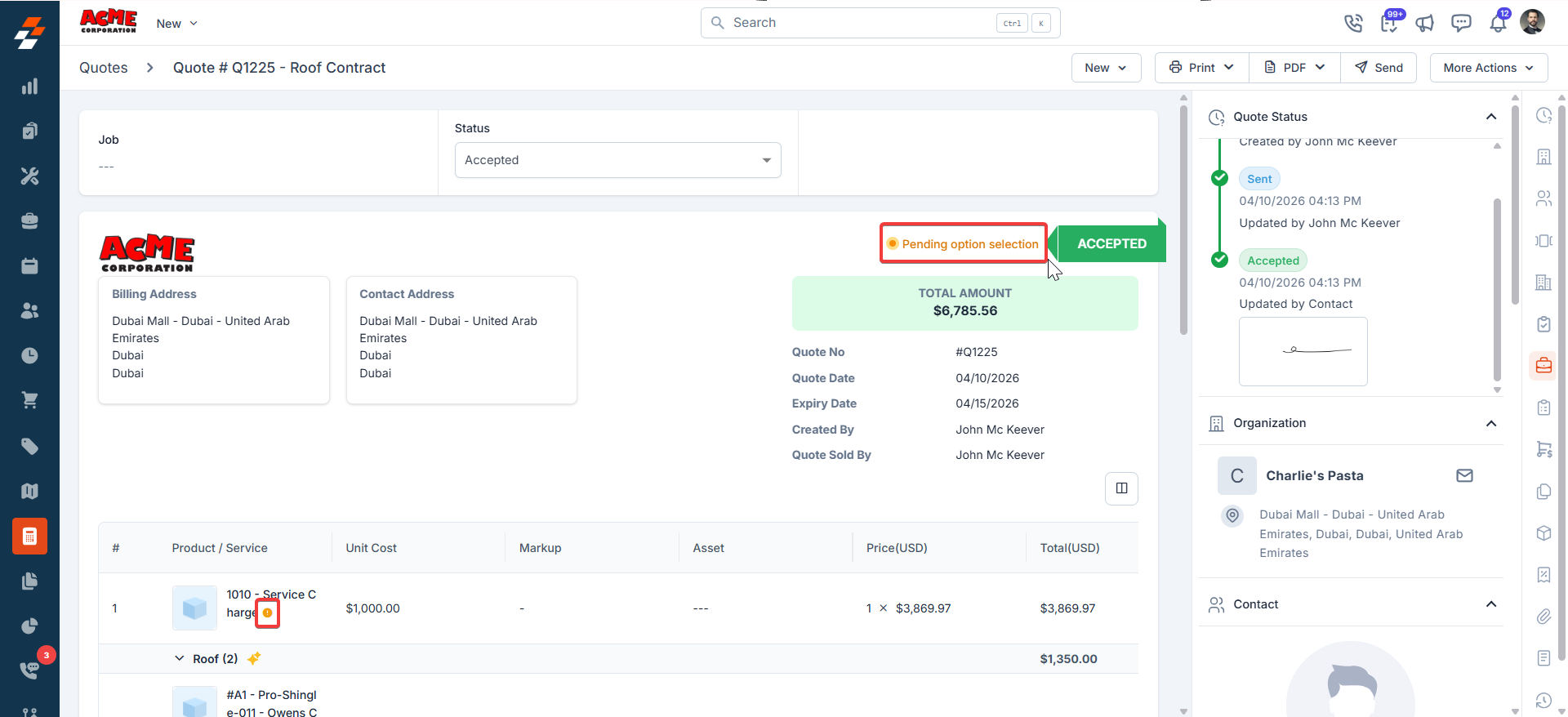Open the user profile avatar

pos(1532,22)
